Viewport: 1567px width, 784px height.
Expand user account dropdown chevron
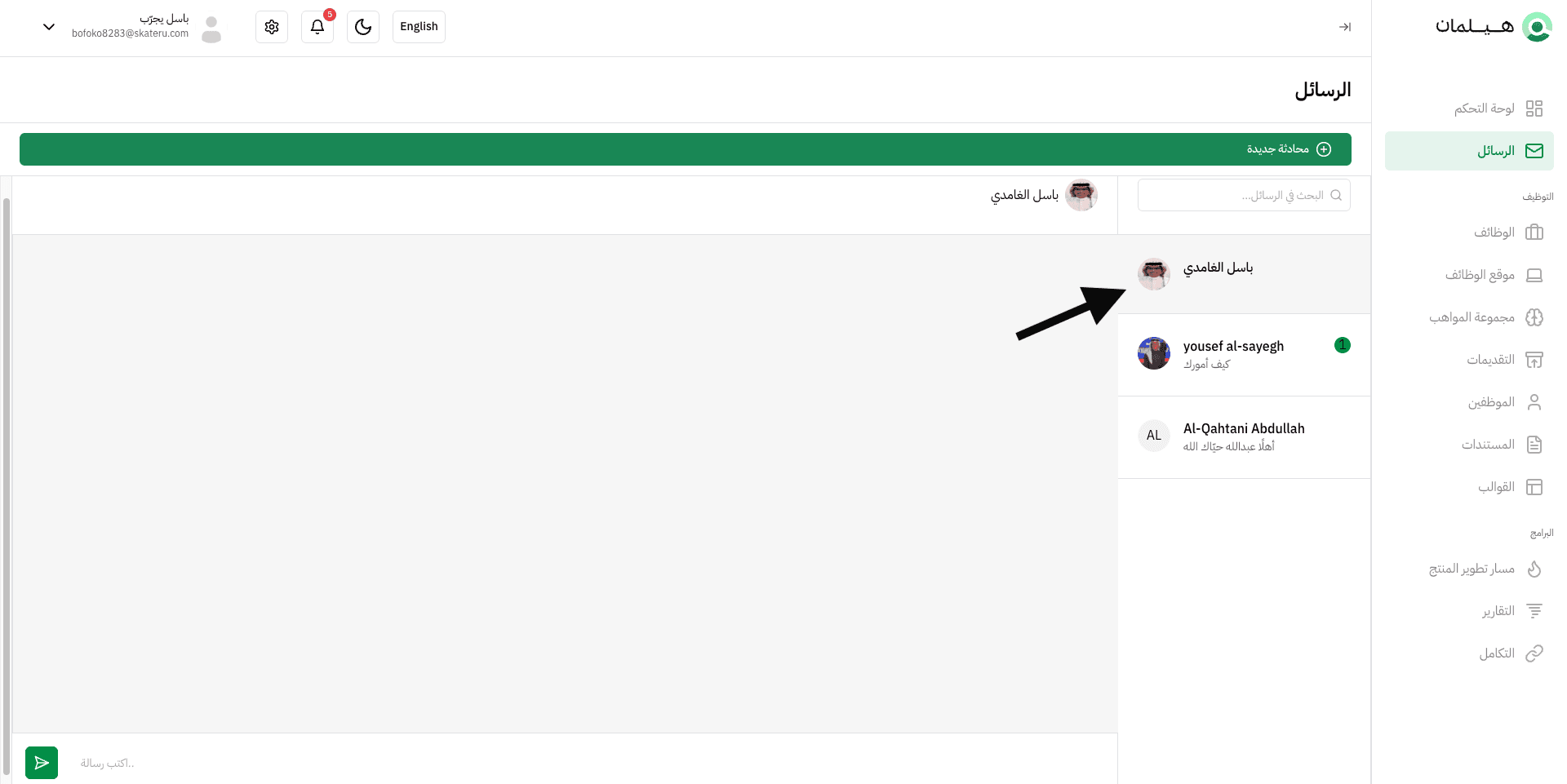tap(49, 27)
